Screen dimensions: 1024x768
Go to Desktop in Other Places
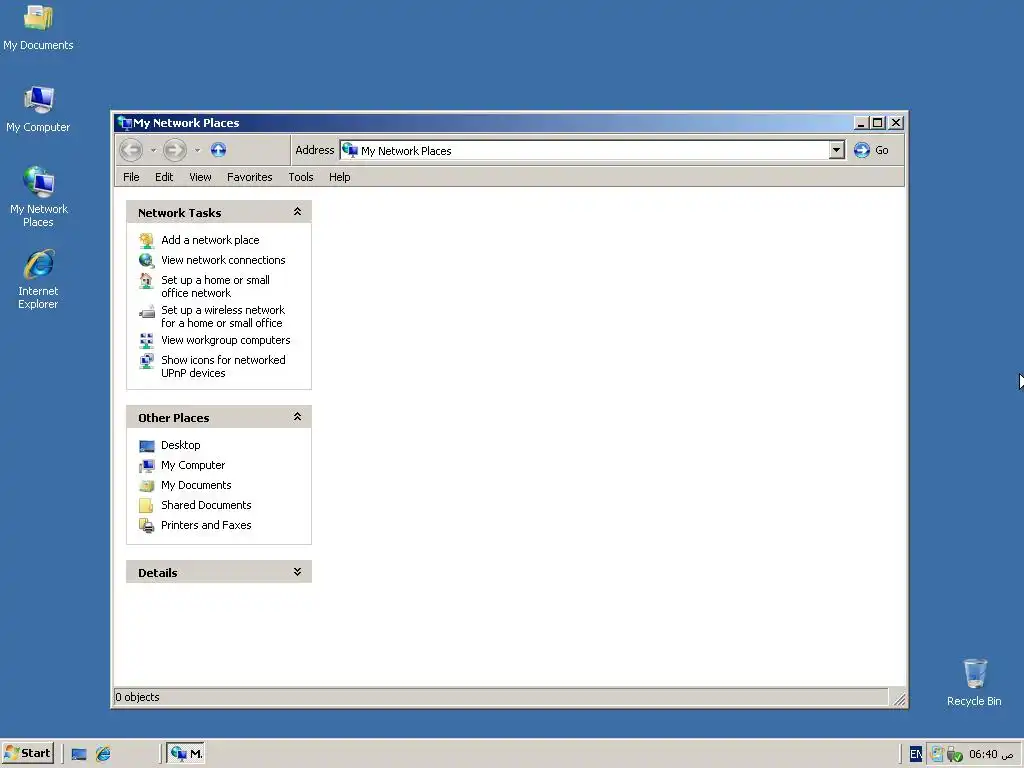(x=181, y=445)
